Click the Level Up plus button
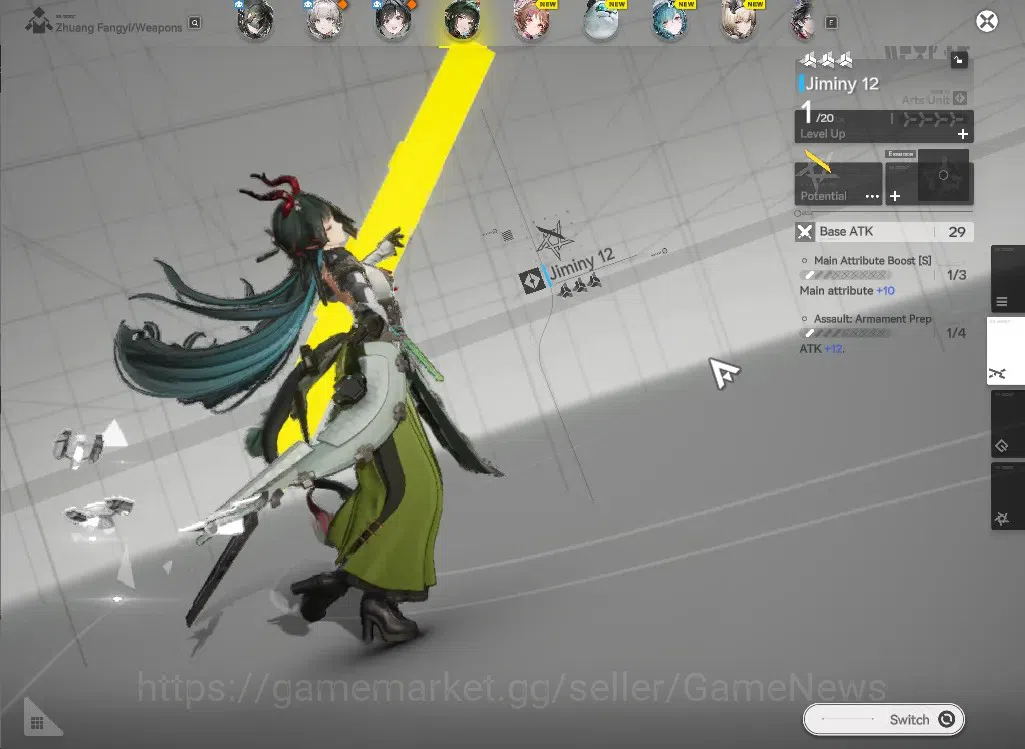 coord(963,134)
